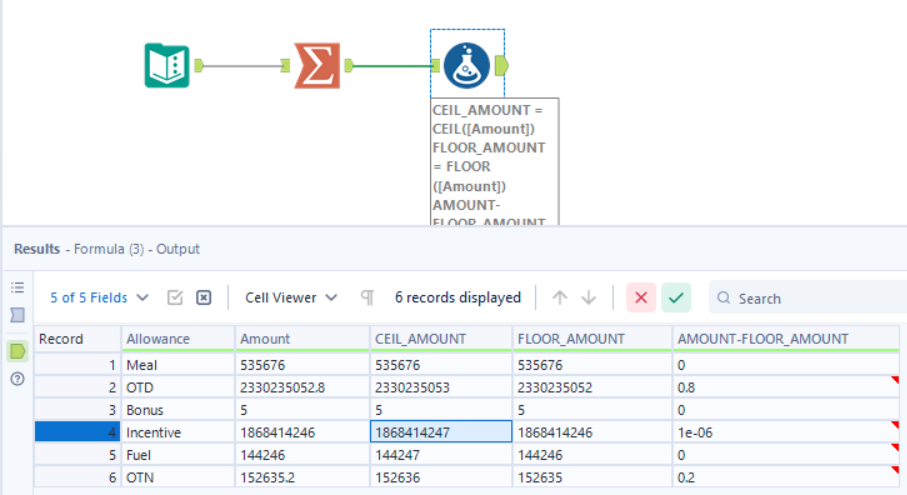This screenshot has width=907, height=495.
Task: Open the Cell Viewer dropdown
Action: click(x=291, y=298)
